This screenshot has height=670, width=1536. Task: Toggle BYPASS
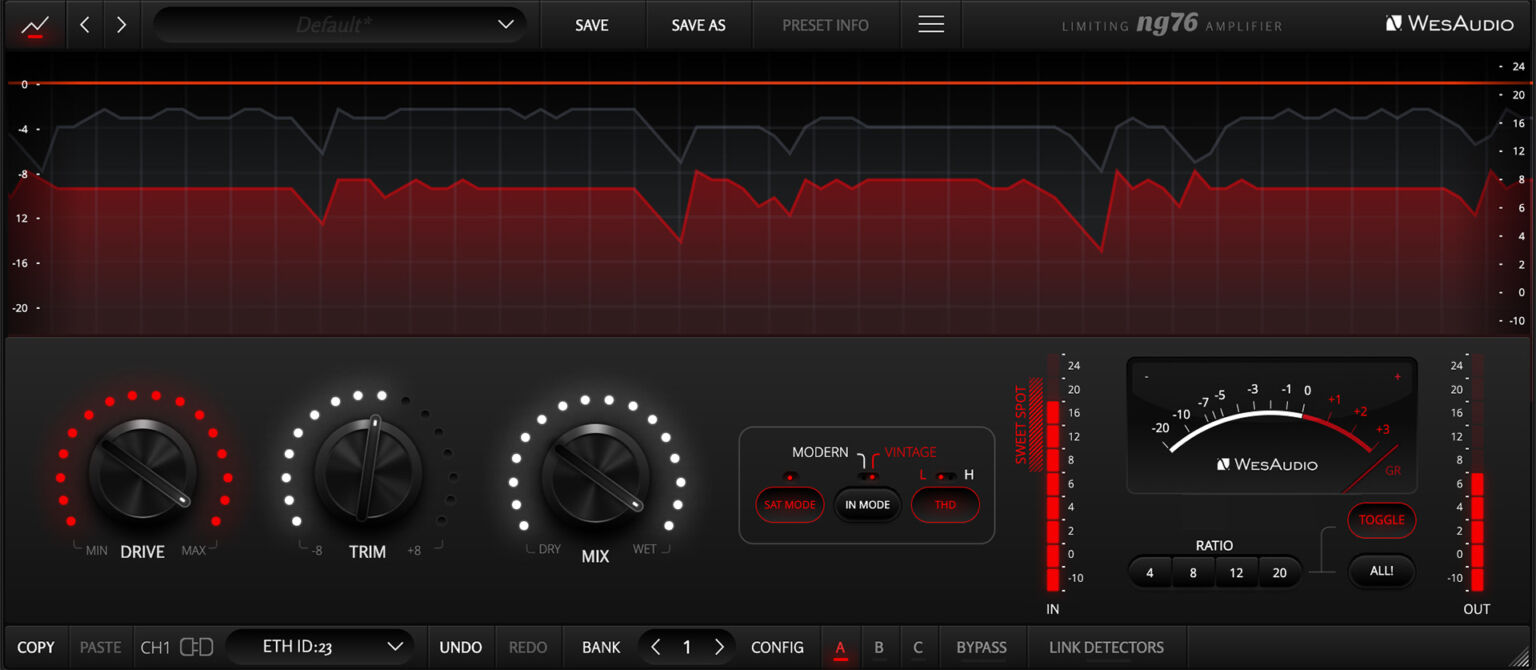(x=982, y=647)
